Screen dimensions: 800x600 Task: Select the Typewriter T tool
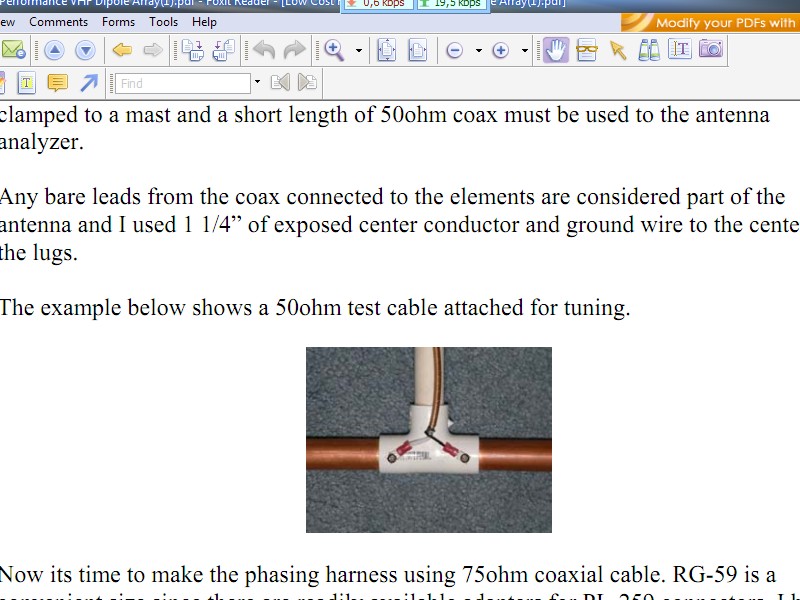27,83
